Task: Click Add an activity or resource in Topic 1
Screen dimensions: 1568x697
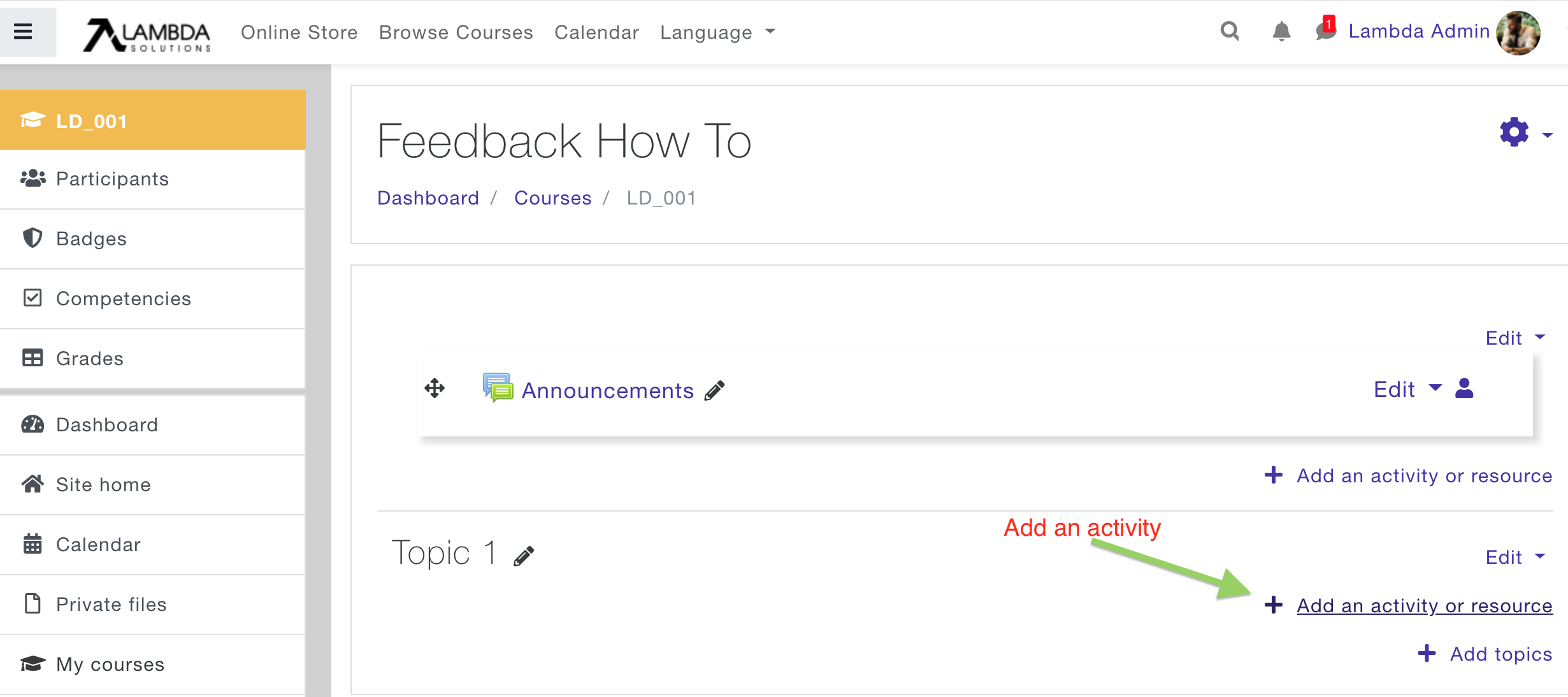Action: coord(1423,605)
